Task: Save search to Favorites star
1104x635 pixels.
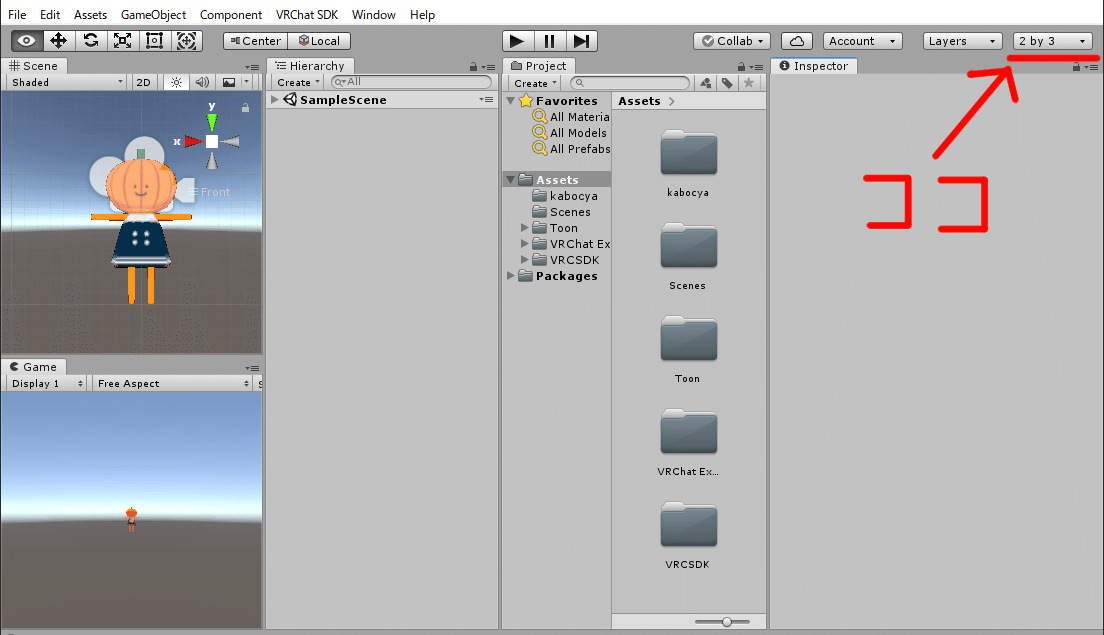Action: click(x=748, y=83)
